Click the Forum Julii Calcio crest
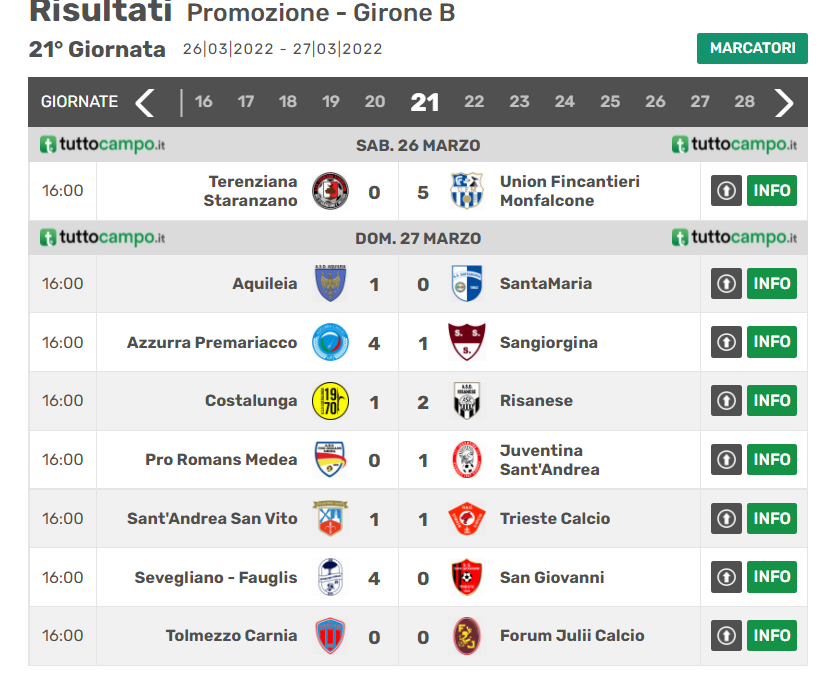The image size is (820, 677). pyautogui.click(x=466, y=636)
